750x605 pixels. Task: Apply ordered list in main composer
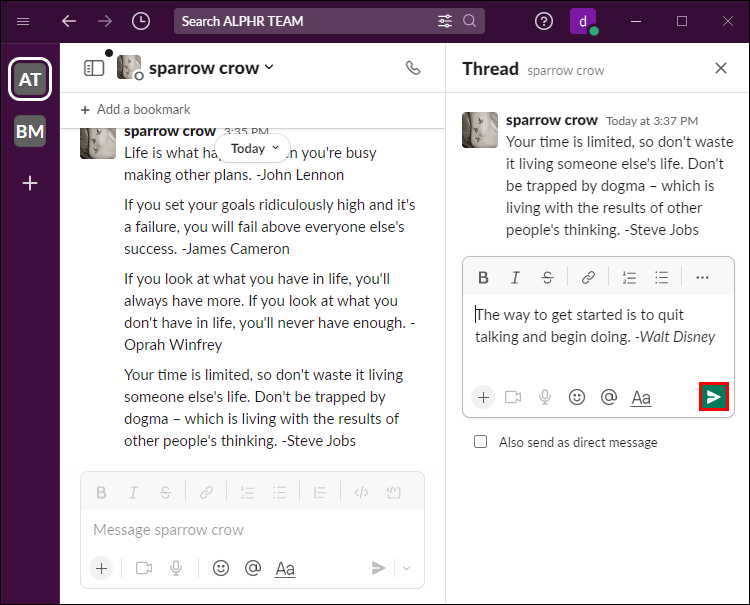(247, 492)
